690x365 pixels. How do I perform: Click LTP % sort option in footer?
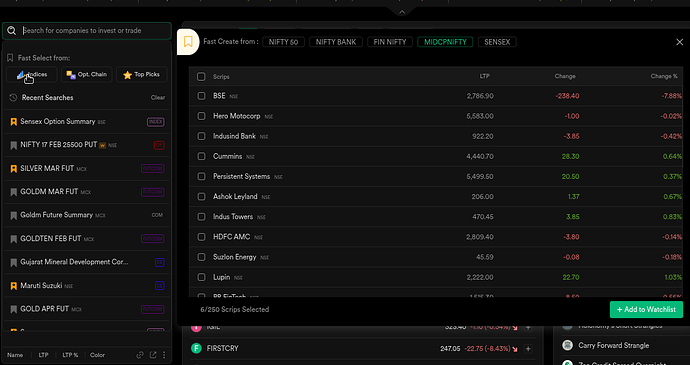tap(70, 355)
